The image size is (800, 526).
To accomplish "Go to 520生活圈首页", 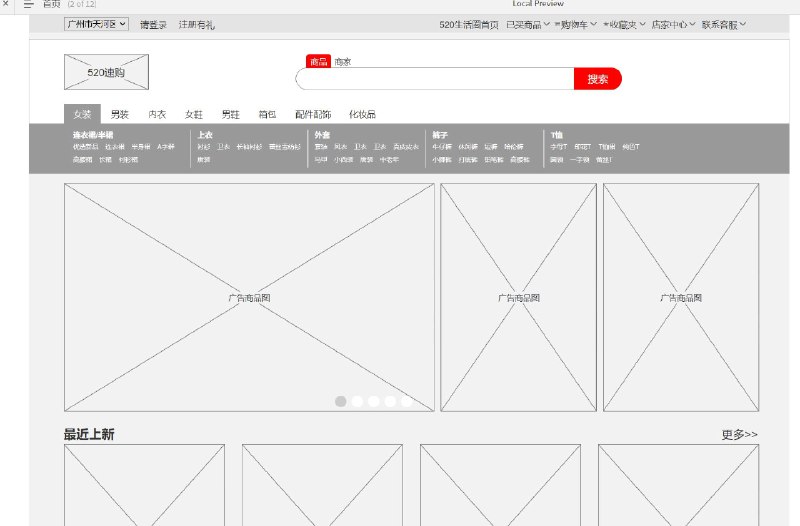I will pyautogui.click(x=468, y=24).
